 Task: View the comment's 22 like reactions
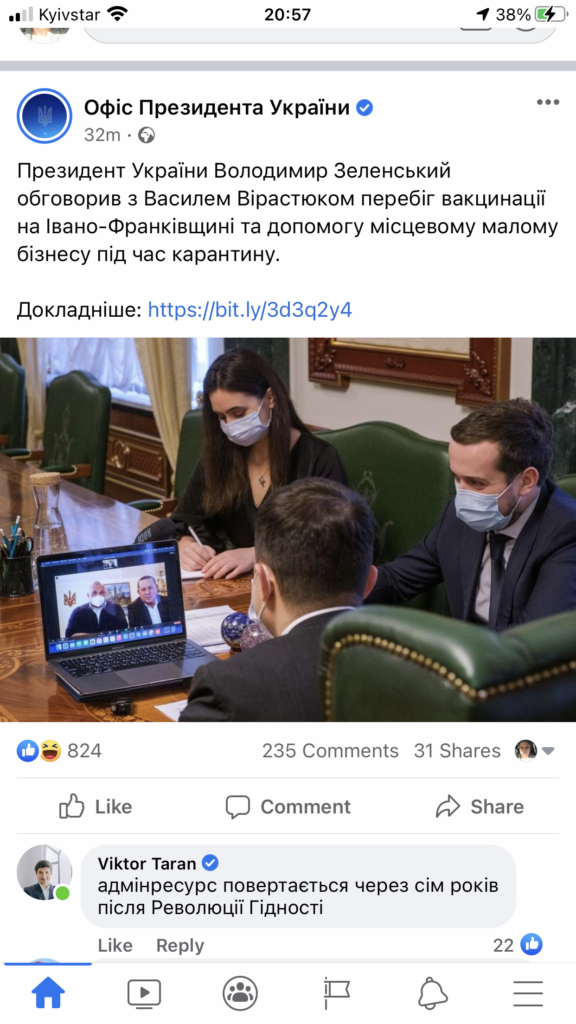point(518,944)
